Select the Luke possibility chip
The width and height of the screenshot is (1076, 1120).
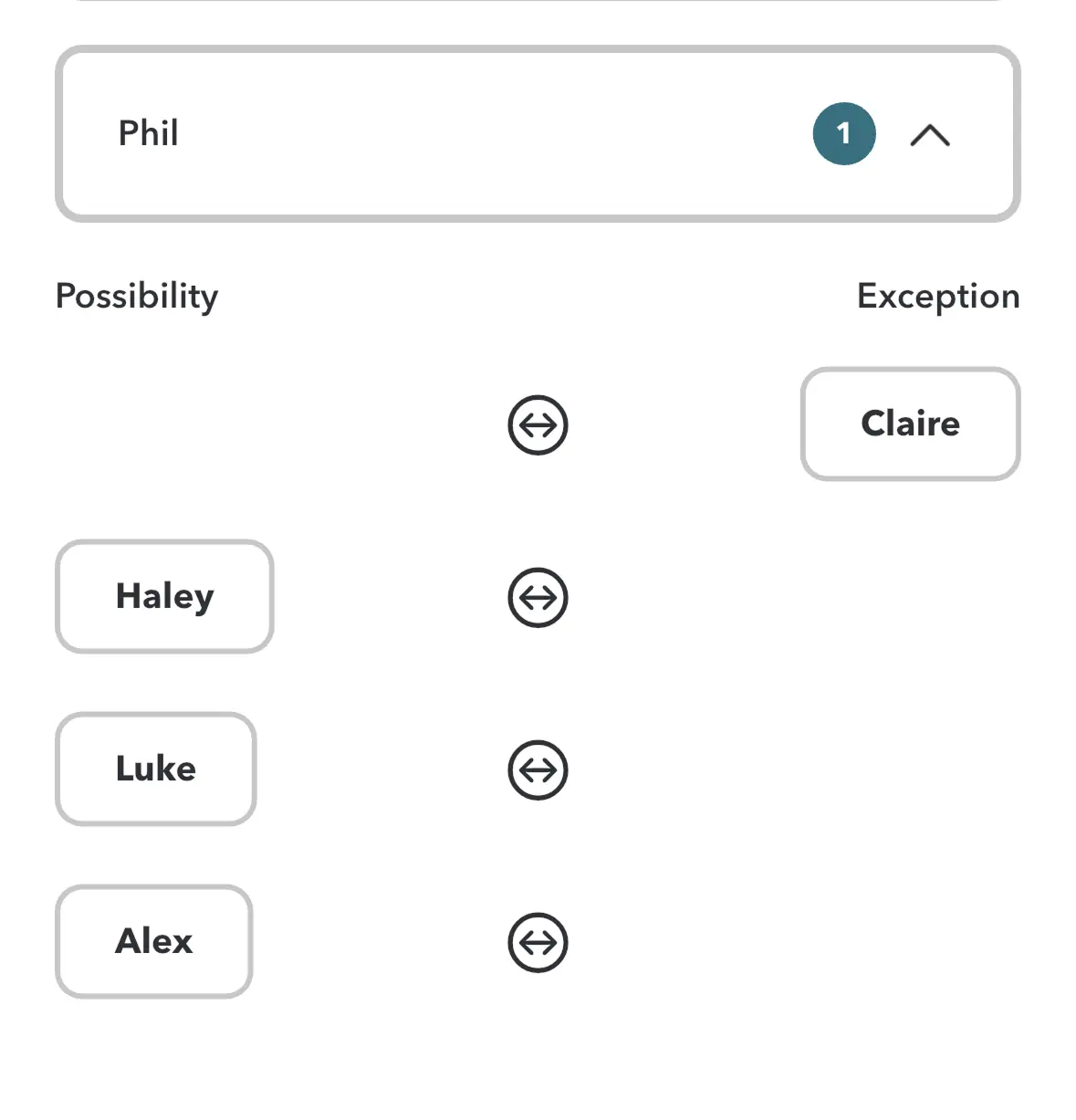[x=155, y=769]
